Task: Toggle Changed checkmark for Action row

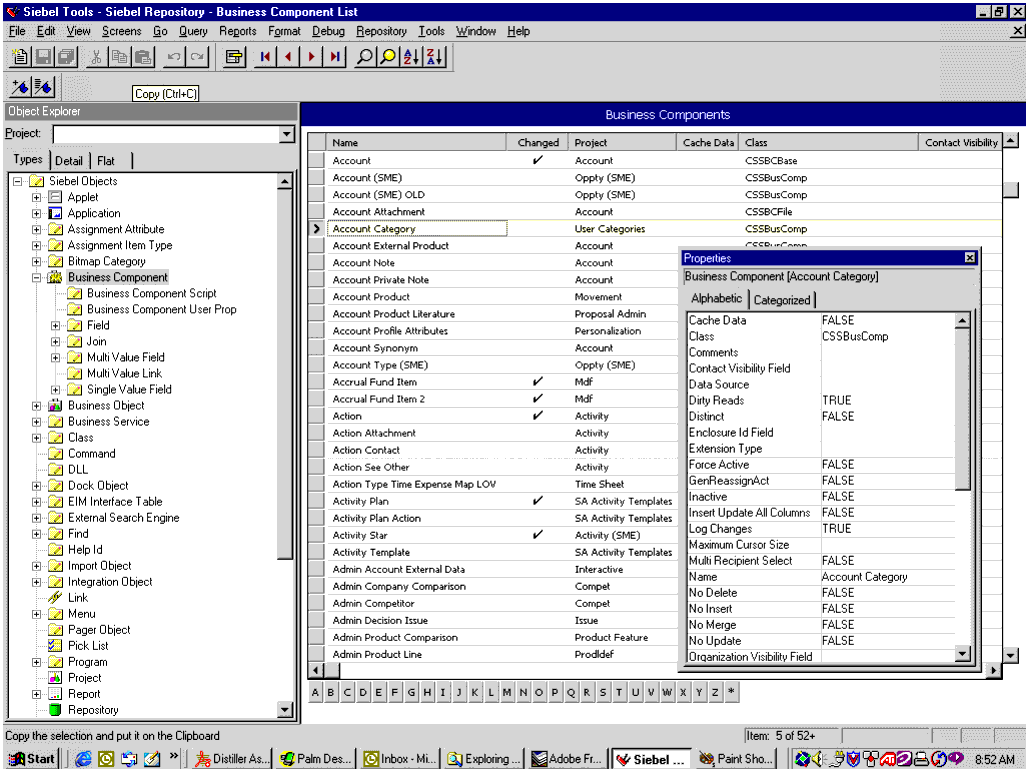Action: [538, 416]
